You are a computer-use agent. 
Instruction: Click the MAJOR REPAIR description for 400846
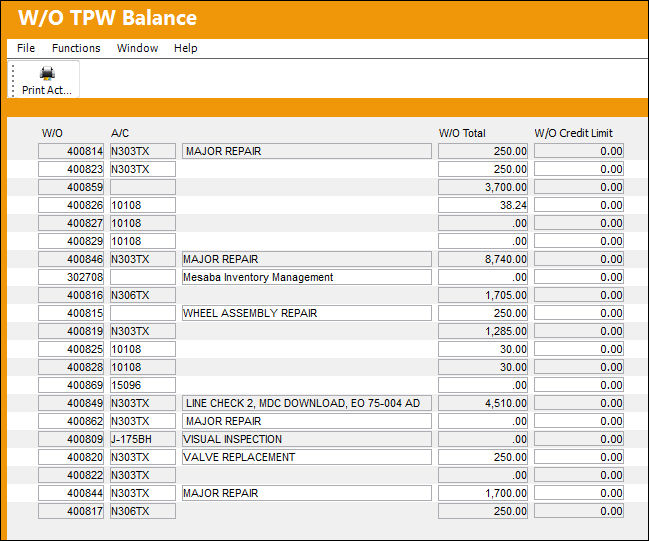pyautogui.click(x=307, y=259)
